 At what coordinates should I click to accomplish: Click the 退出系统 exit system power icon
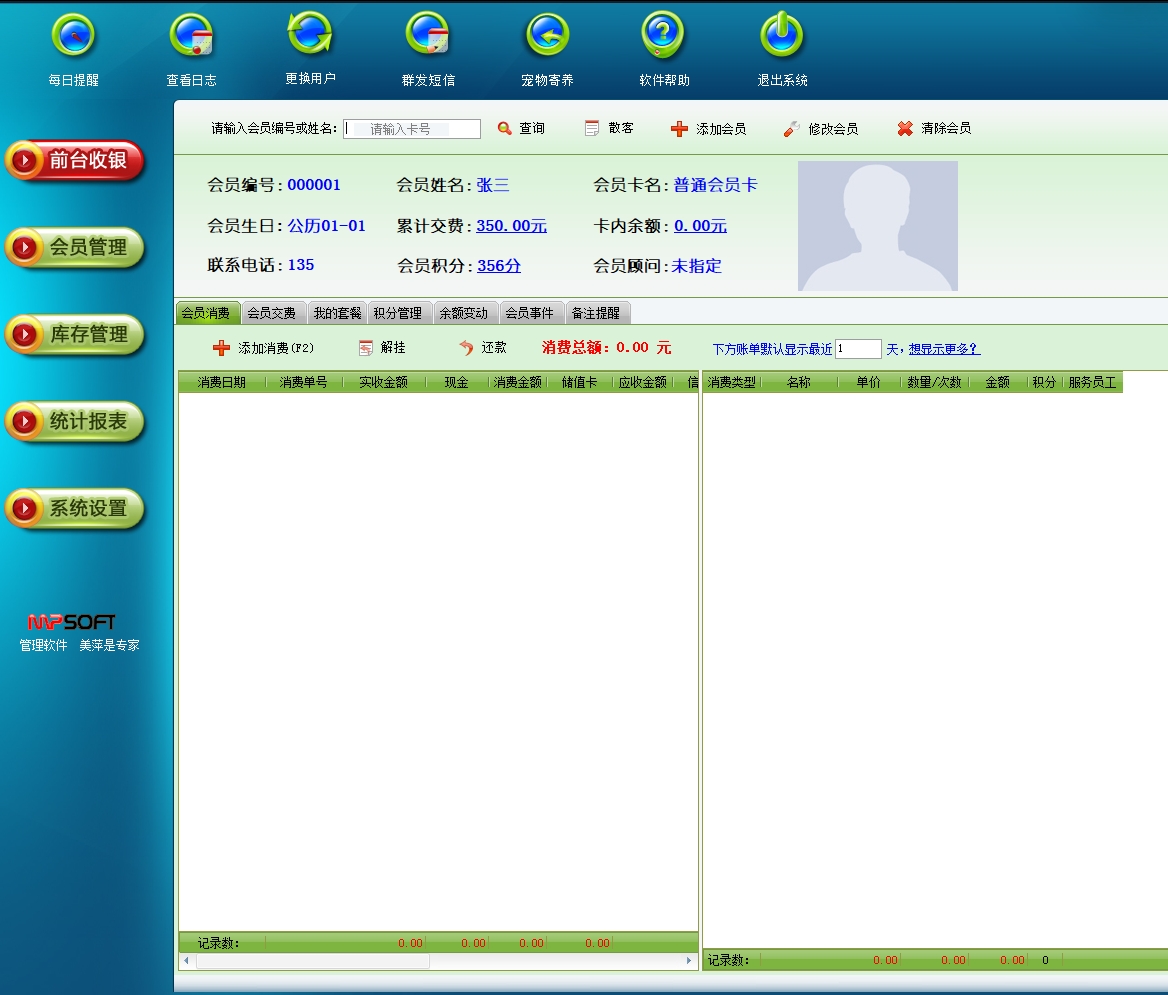point(782,37)
